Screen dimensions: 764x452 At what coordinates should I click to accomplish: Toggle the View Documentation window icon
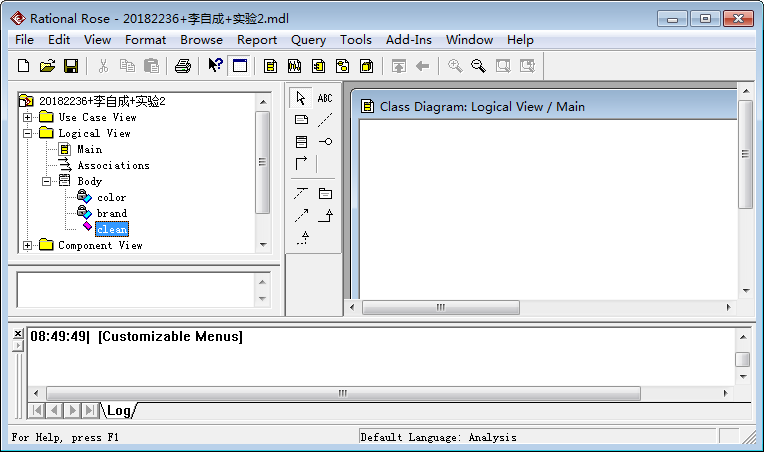pyautogui.click(x=240, y=66)
